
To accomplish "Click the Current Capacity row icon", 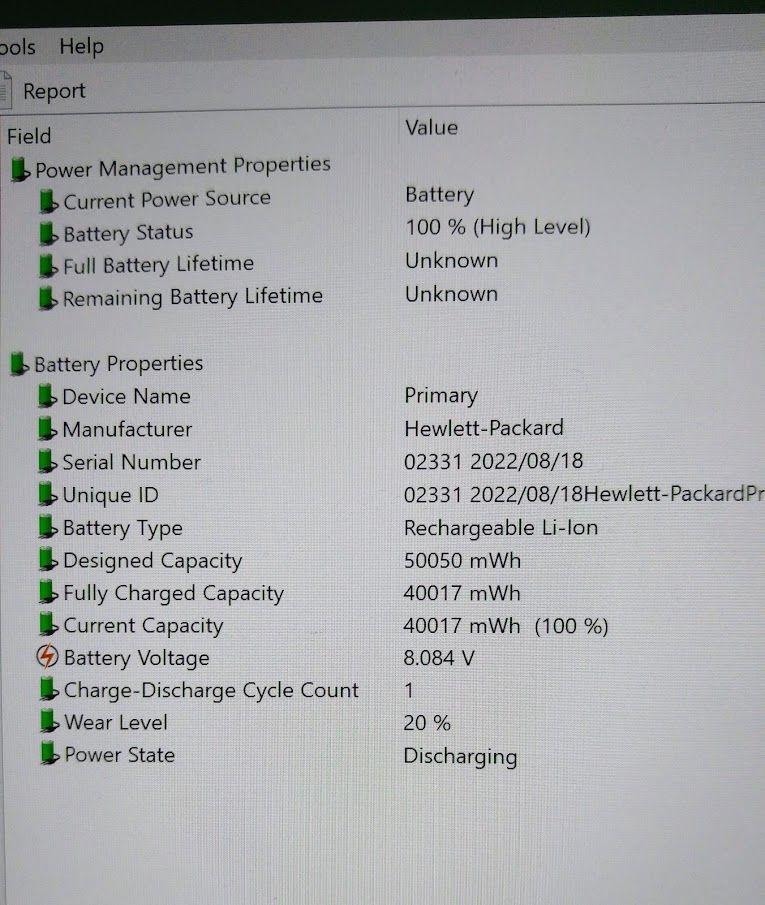I will click(x=48, y=624).
